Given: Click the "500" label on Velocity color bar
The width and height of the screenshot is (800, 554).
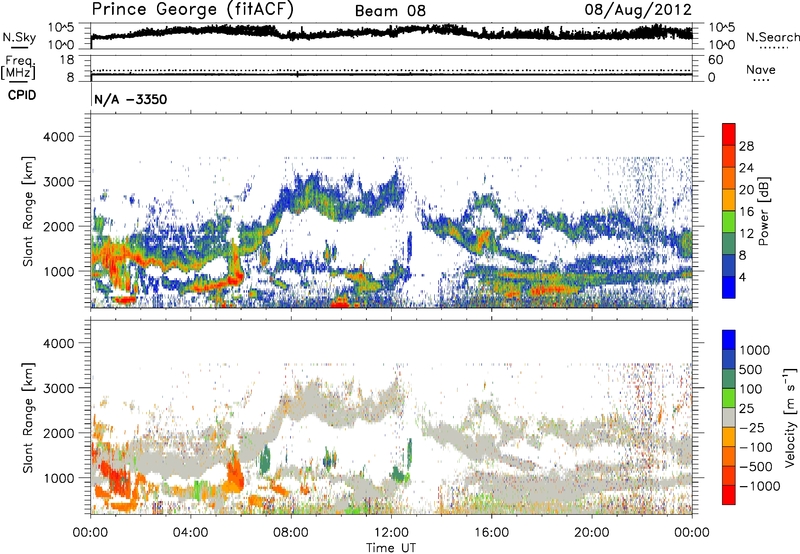Looking at the screenshot, I should (751, 370).
